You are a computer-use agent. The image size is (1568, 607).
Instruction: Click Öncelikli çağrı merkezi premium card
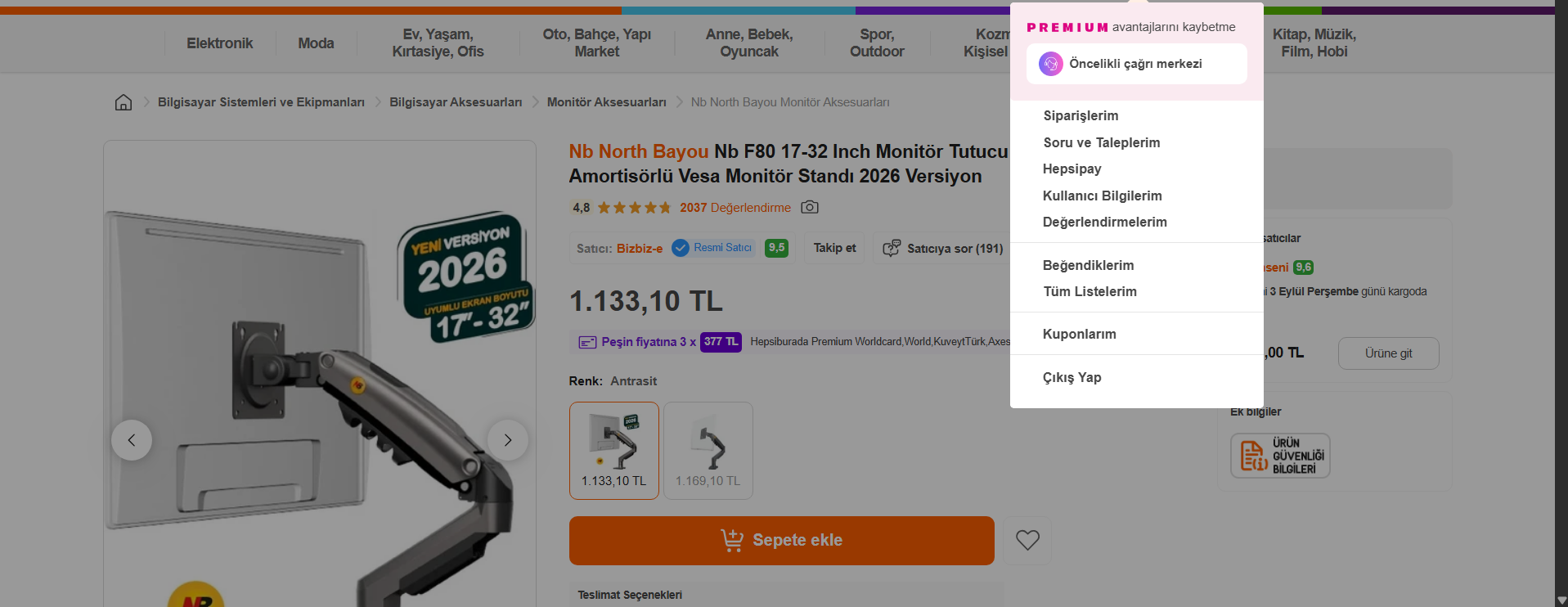1136,64
